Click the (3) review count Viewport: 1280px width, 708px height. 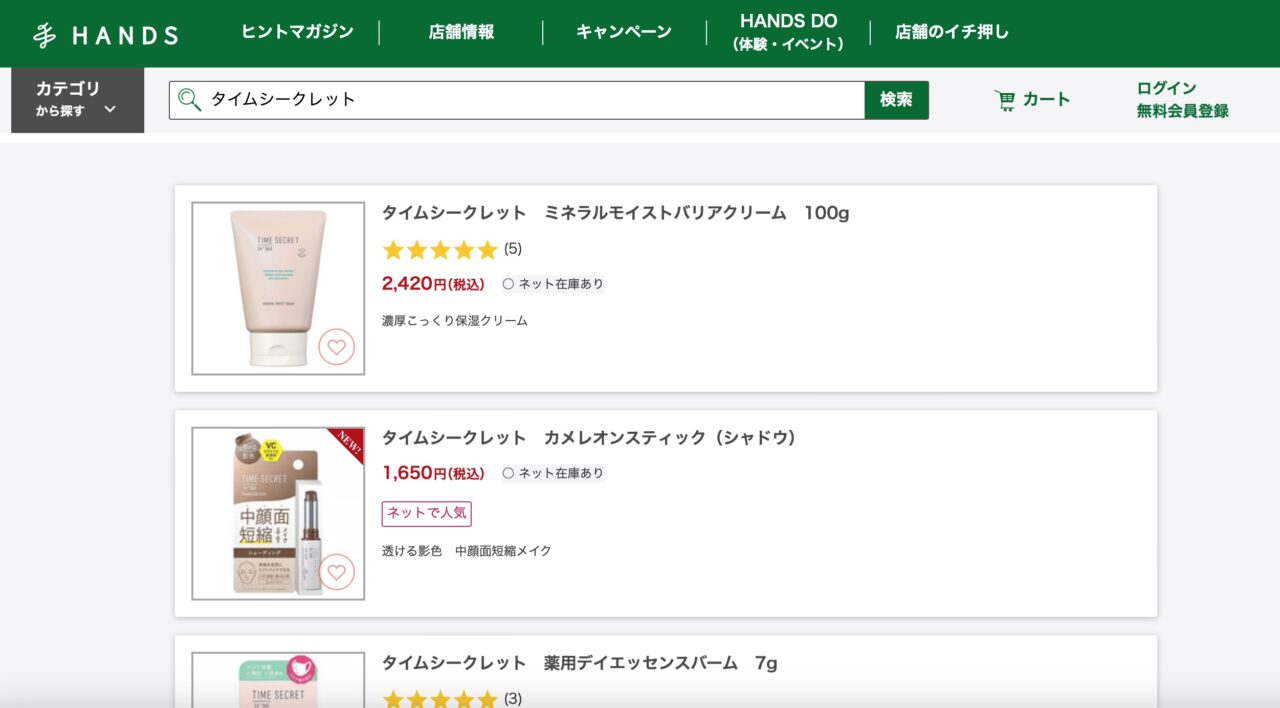[x=513, y=698]
